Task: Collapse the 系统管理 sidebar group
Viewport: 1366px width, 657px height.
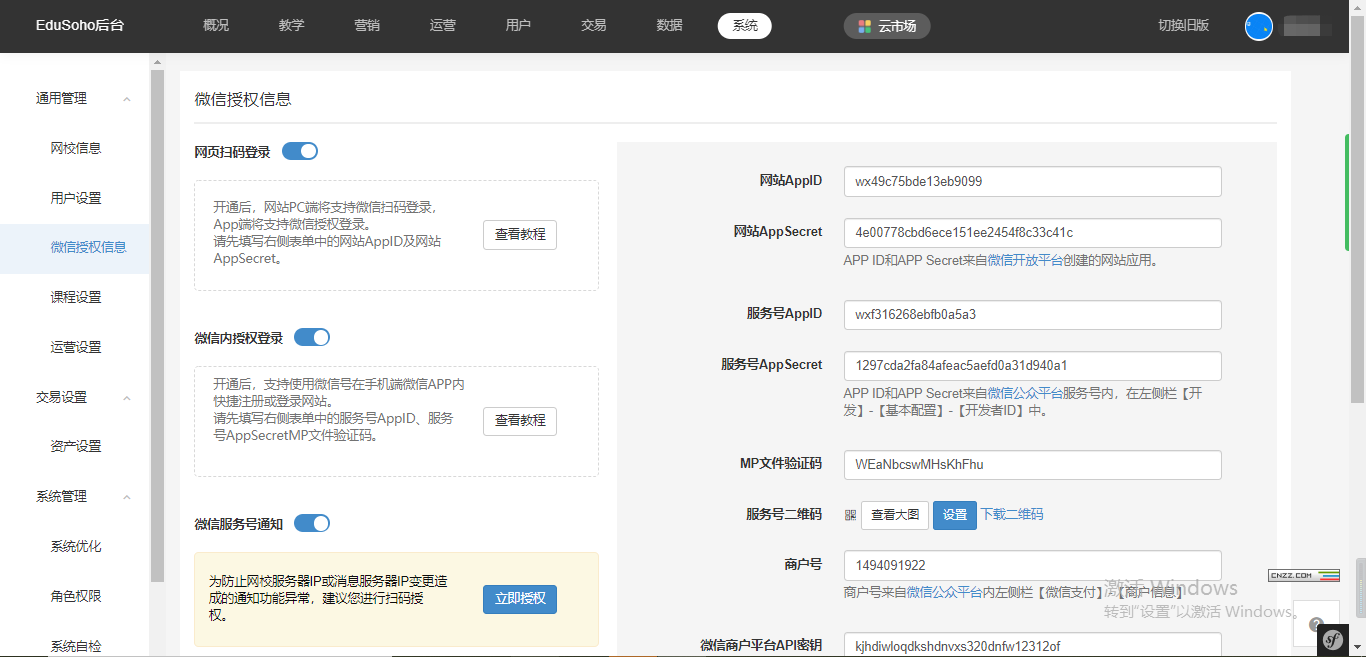Action: 127,497
